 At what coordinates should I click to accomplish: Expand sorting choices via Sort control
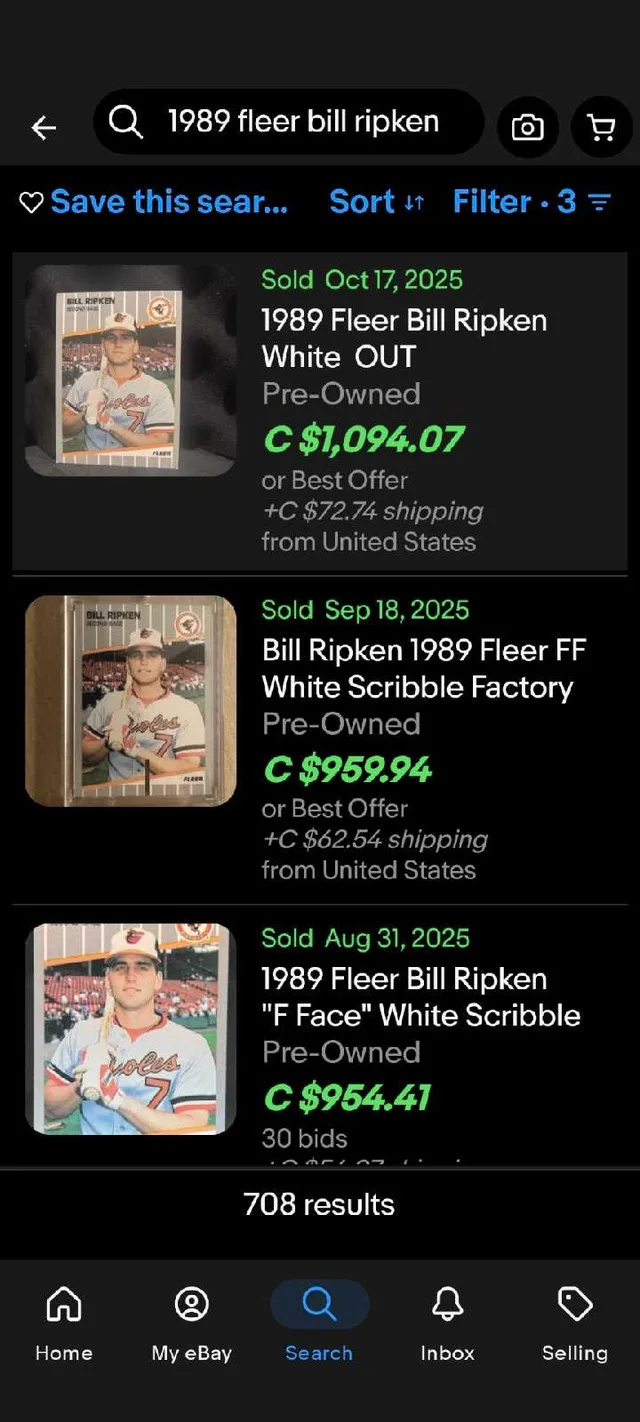[377, 201]
